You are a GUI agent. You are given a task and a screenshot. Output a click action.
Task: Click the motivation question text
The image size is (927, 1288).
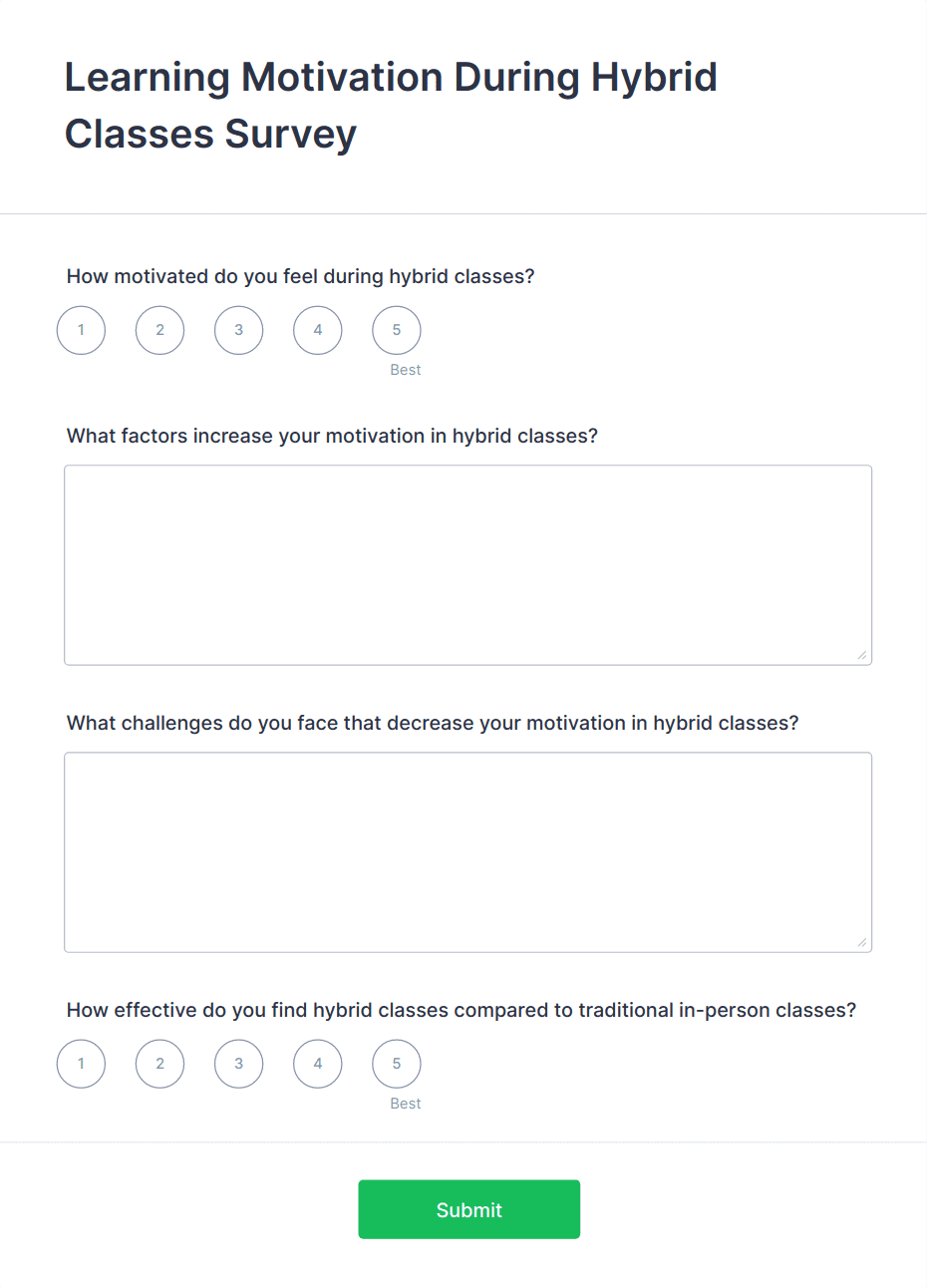tap(300, 276)
